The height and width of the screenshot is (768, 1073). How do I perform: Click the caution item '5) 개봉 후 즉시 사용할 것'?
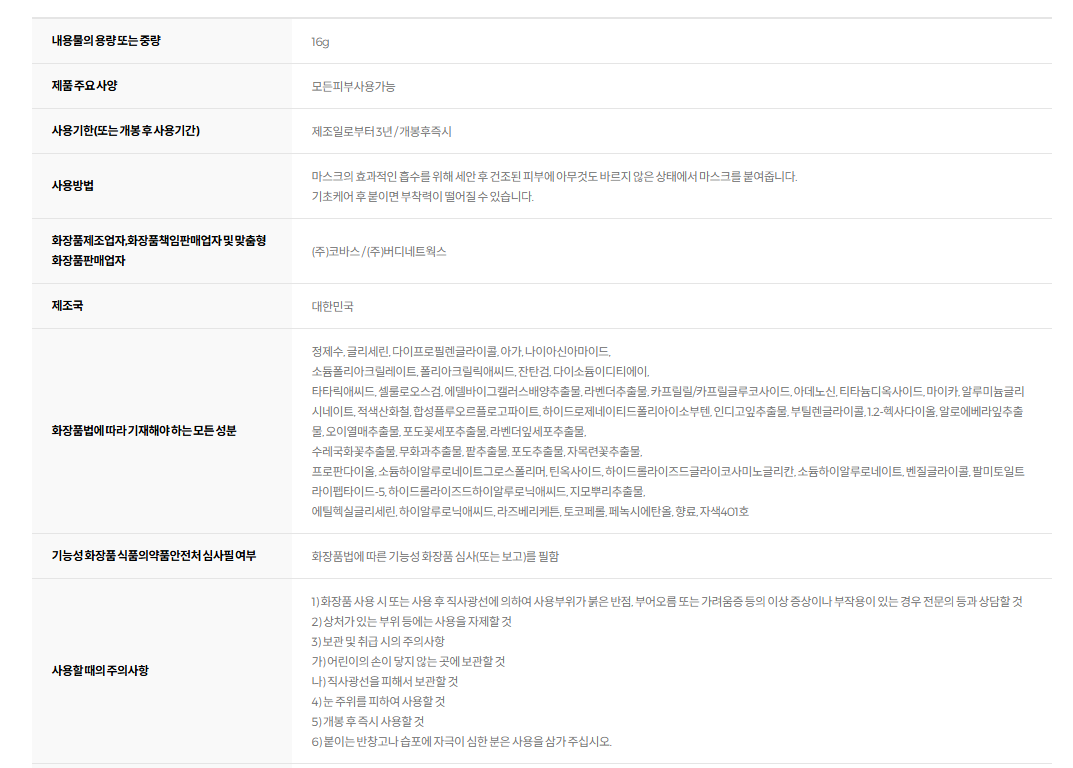tap(367, 721)
